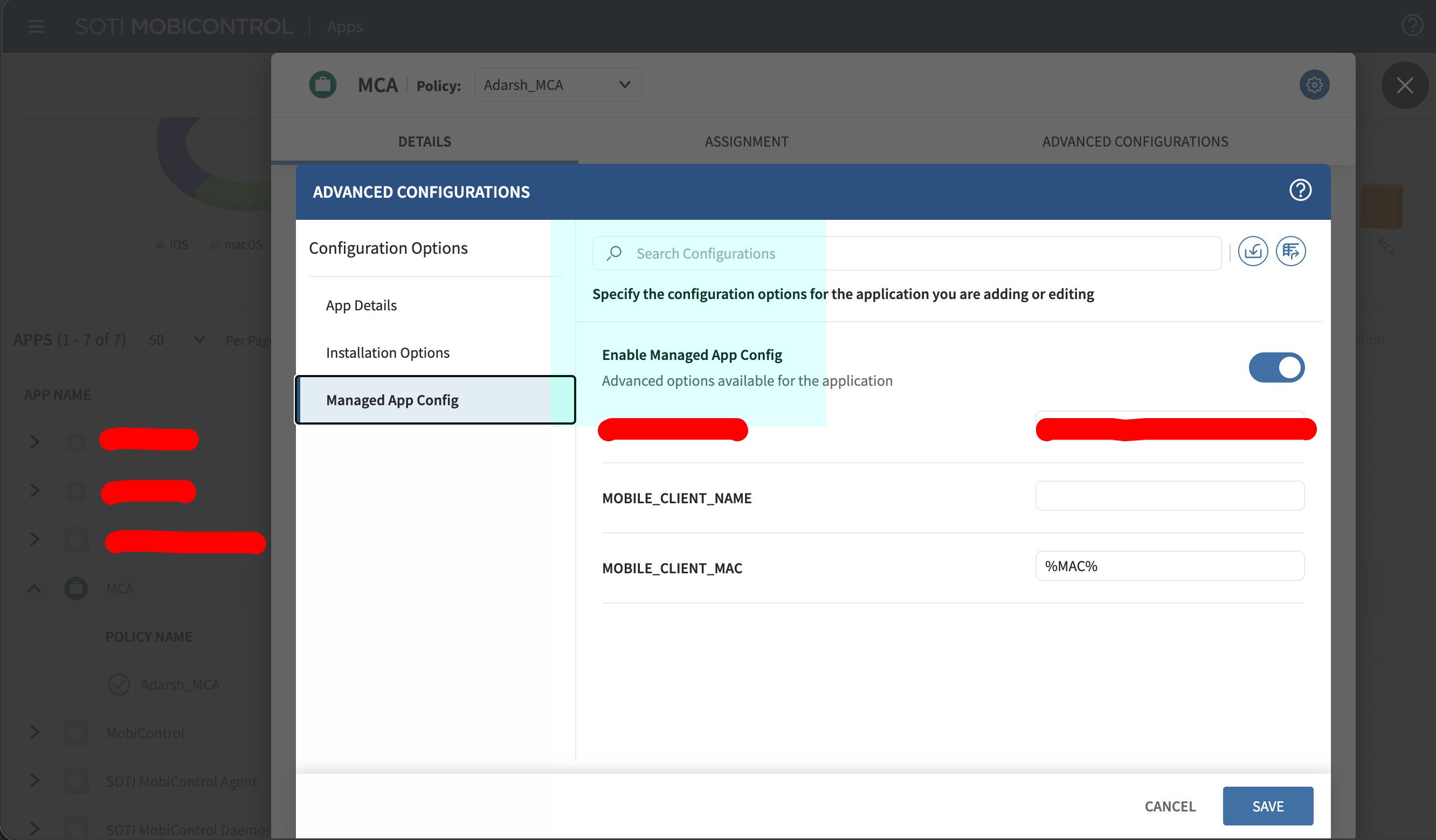The image size is (1436, 840).
Task: Open the ADVANCED CONFIGURATIONS tab
Action: 1135,141
